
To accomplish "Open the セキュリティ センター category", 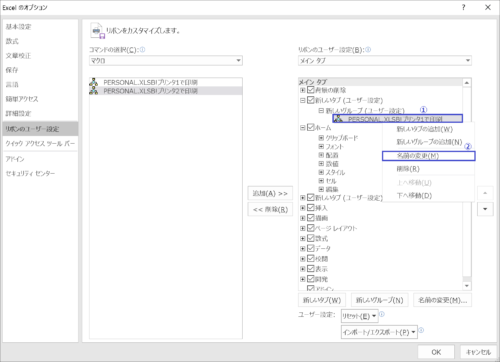I will pos(40,173).
